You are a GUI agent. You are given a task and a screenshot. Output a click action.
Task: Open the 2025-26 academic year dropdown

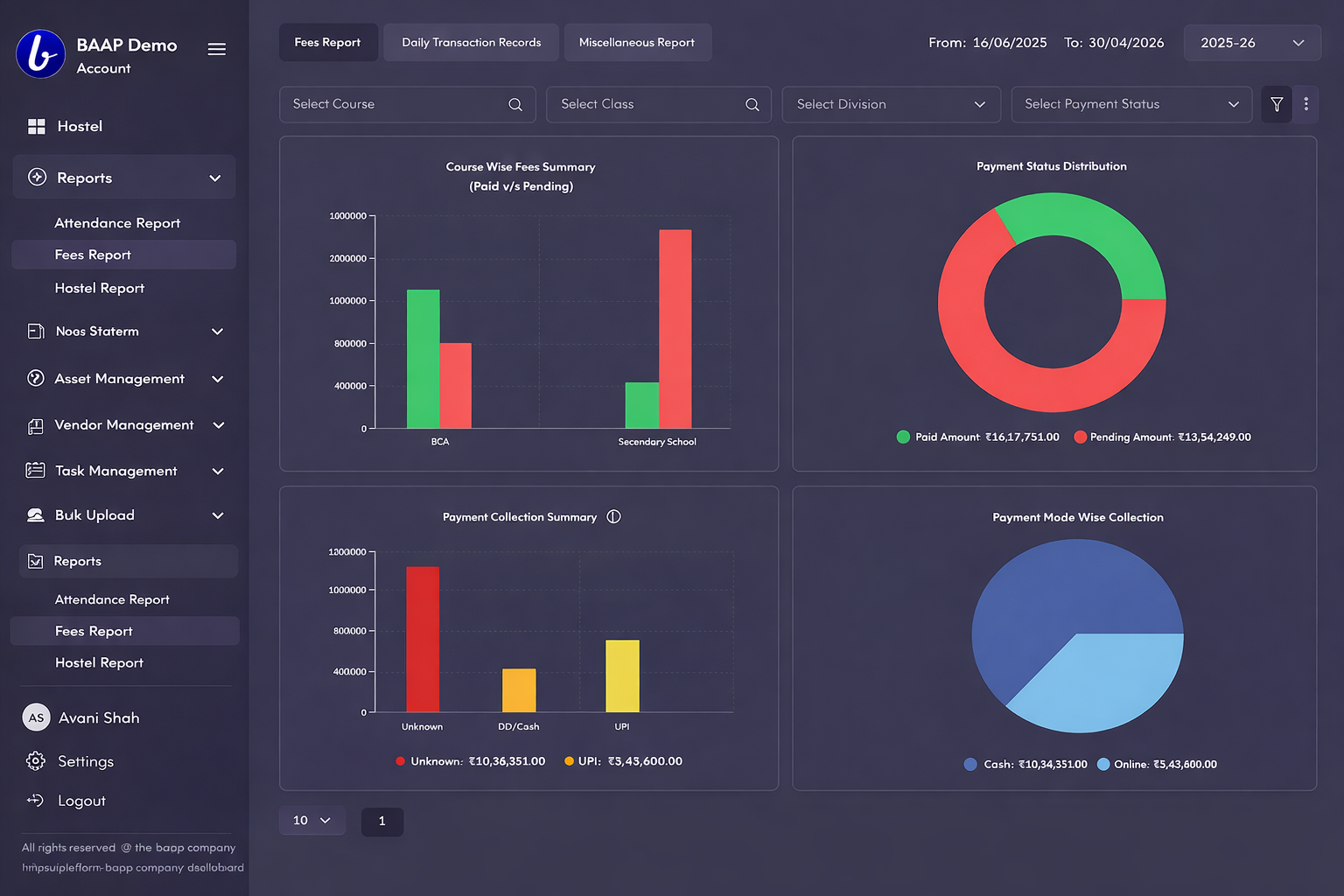(1251, 43)
